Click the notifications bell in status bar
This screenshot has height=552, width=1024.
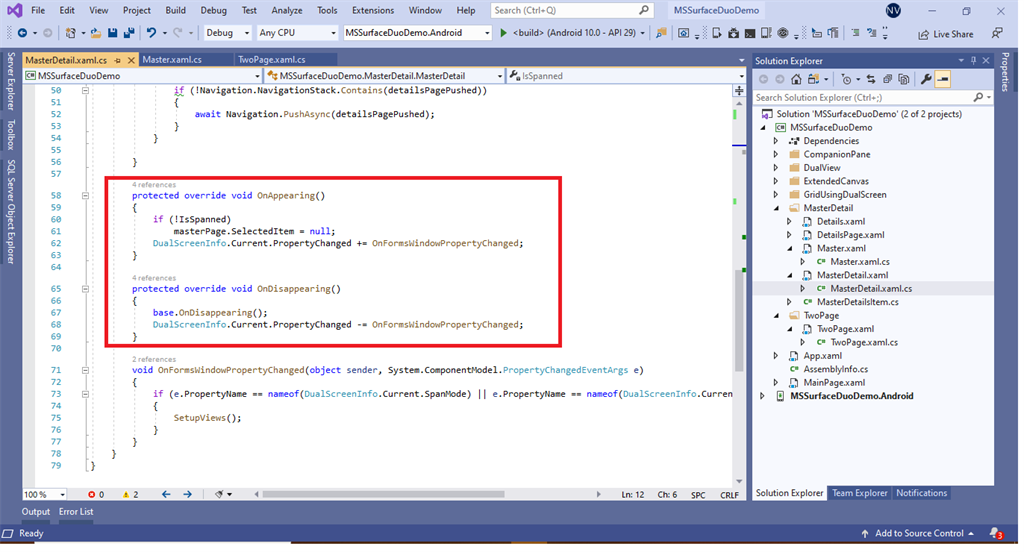[996, 533]
